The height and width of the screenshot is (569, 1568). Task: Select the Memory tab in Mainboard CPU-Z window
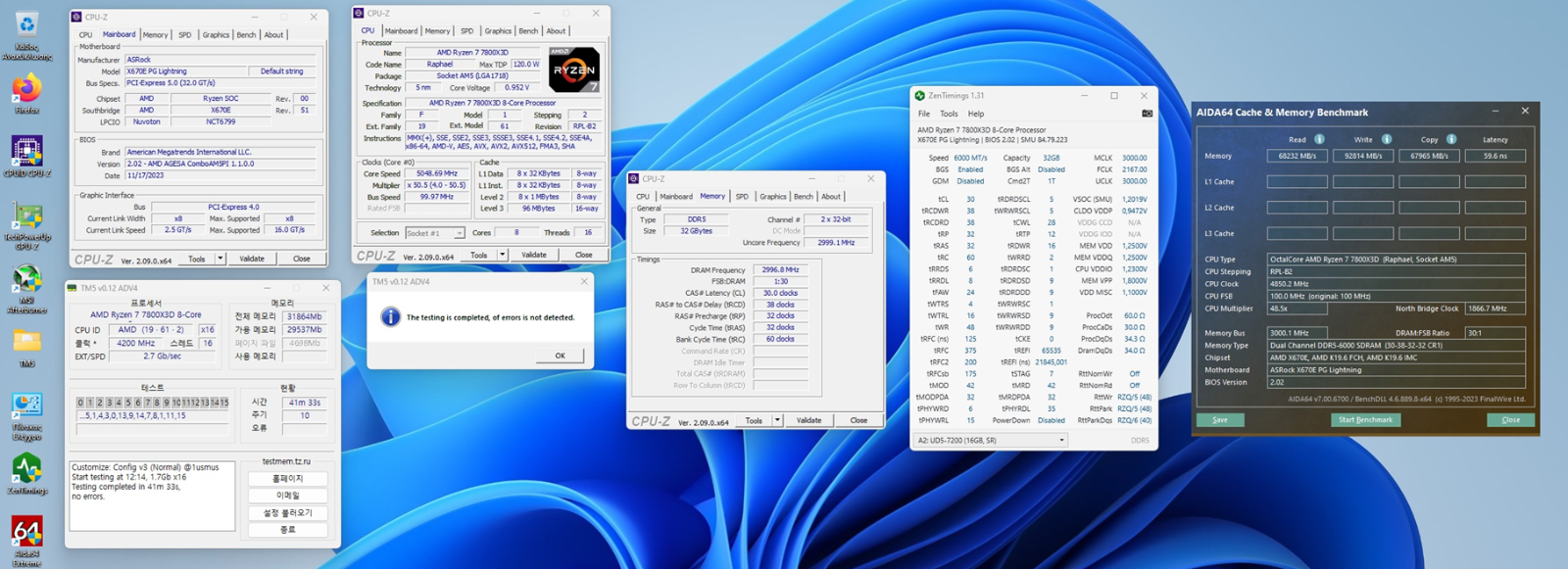[155, 35]
